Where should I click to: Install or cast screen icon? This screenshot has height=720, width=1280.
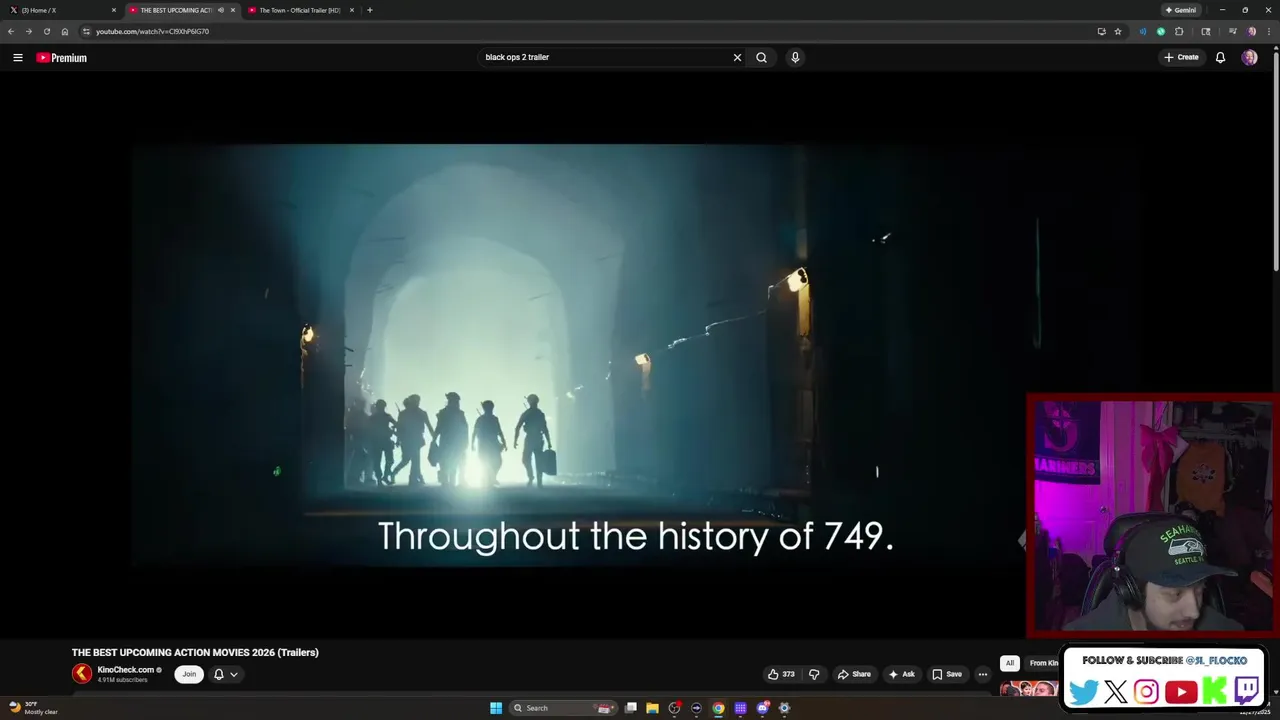click(1102, 31)
